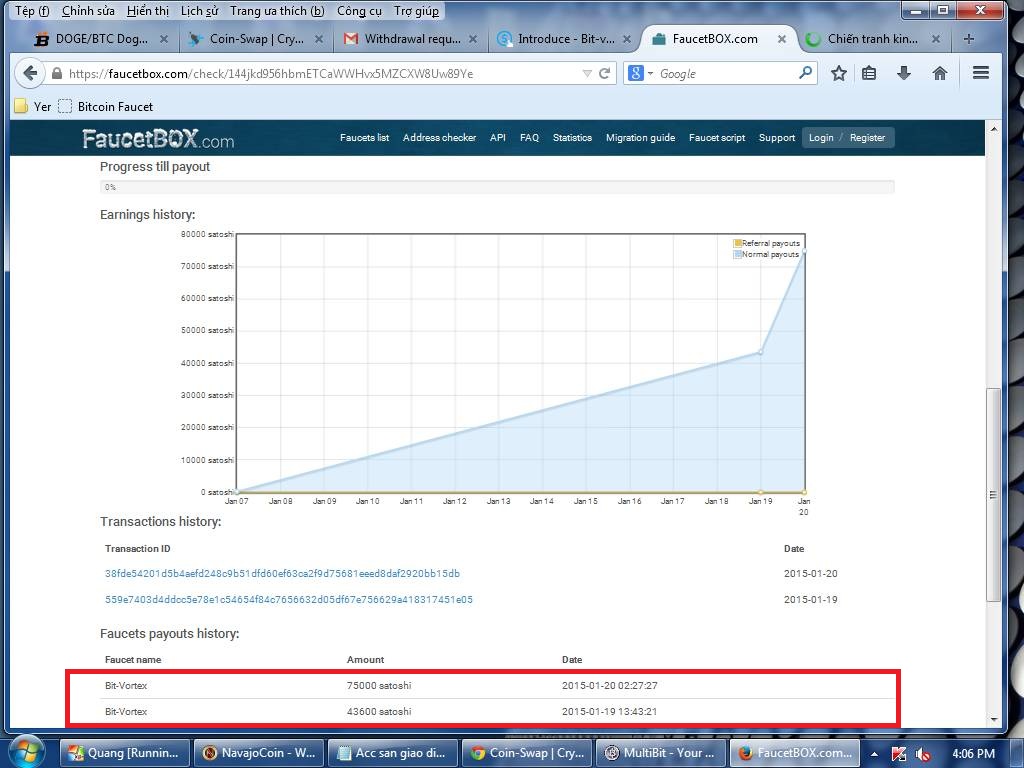Go to the browser home icon

click(940, 73)
